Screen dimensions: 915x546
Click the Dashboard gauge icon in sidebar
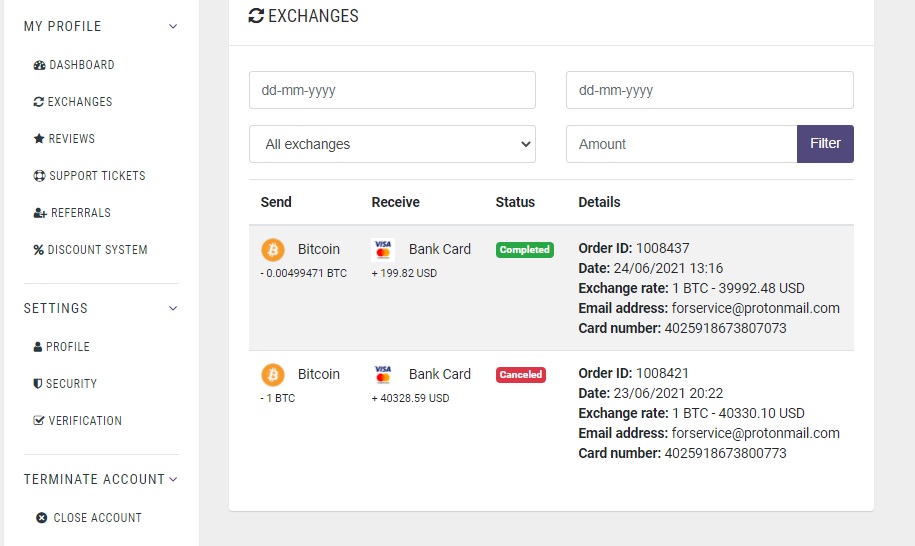click(x=40, y=65)
